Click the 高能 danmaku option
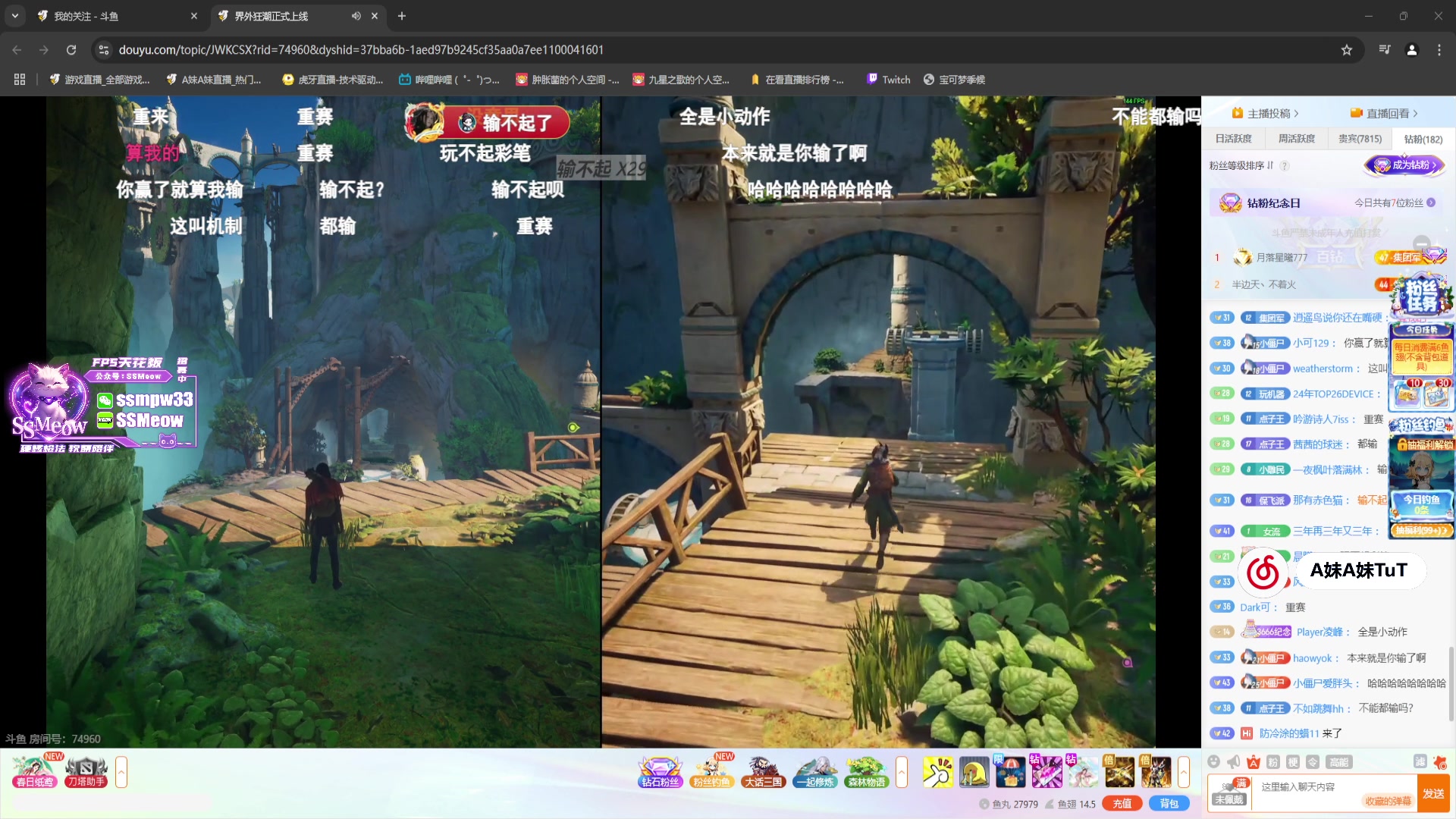Screen dimensions: 1456x819 click(1338, 762)
